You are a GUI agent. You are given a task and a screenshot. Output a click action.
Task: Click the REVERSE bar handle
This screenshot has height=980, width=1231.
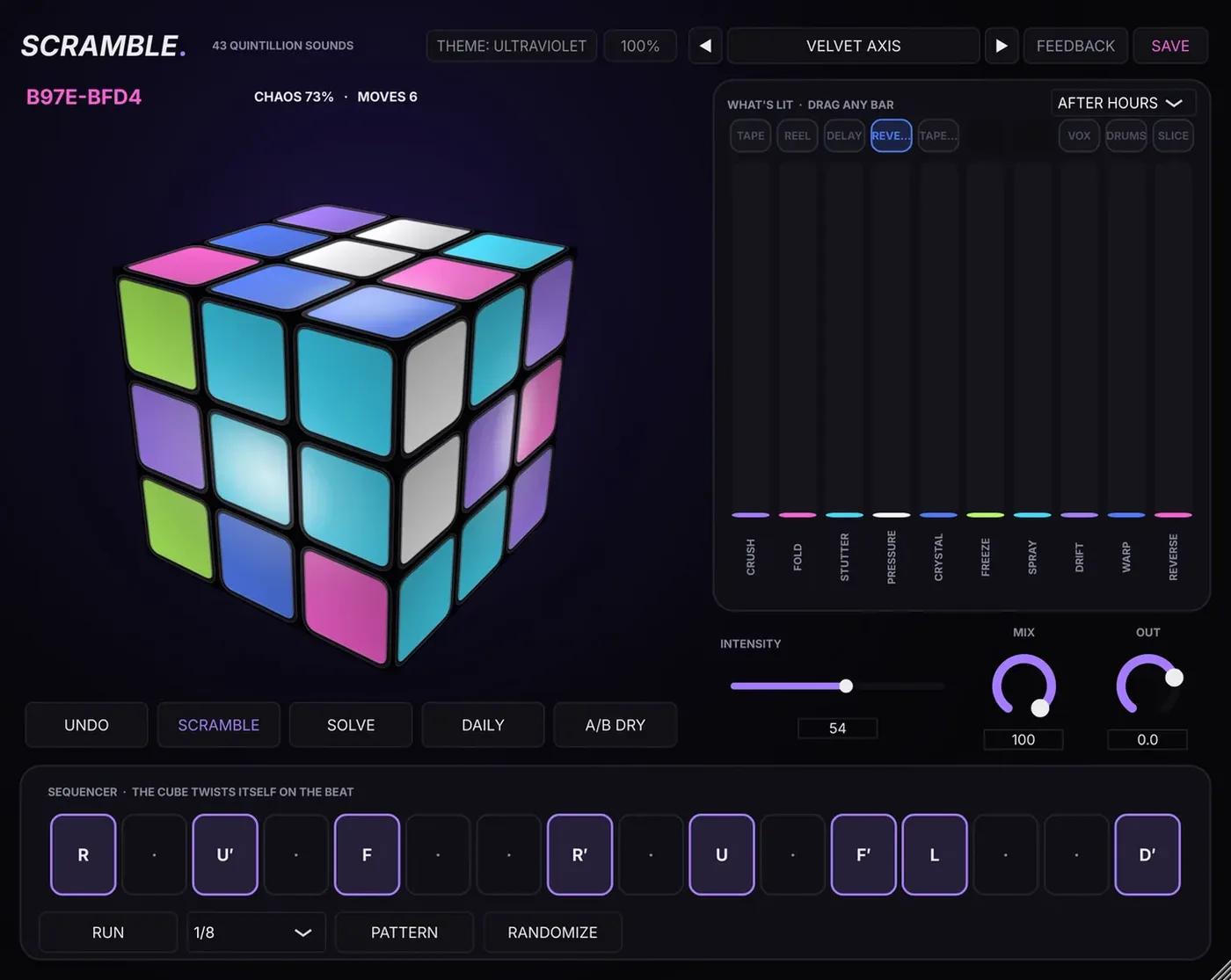(1173, 515)
